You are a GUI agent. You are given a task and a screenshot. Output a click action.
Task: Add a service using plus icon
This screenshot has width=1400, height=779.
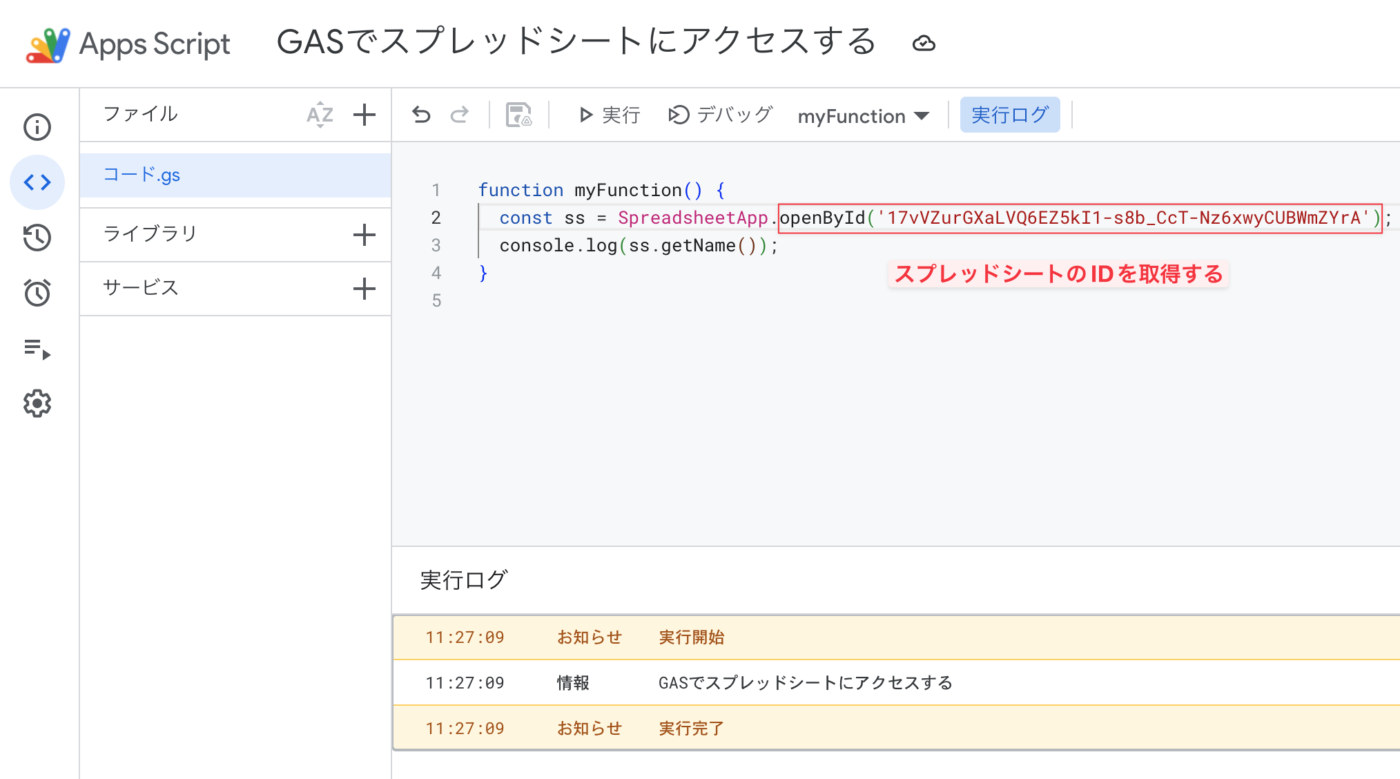point(364,289)
